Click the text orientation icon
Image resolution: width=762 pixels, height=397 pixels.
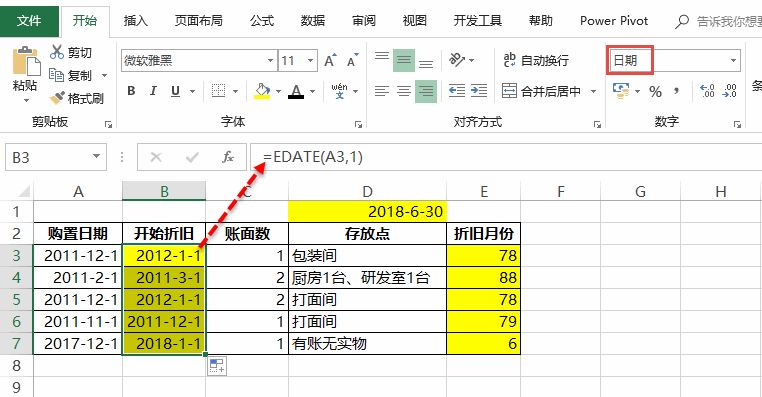(x=457, y=60)
